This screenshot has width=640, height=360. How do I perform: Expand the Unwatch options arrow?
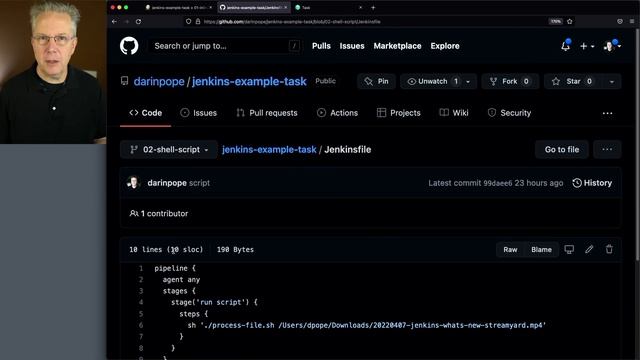(469, 81)
